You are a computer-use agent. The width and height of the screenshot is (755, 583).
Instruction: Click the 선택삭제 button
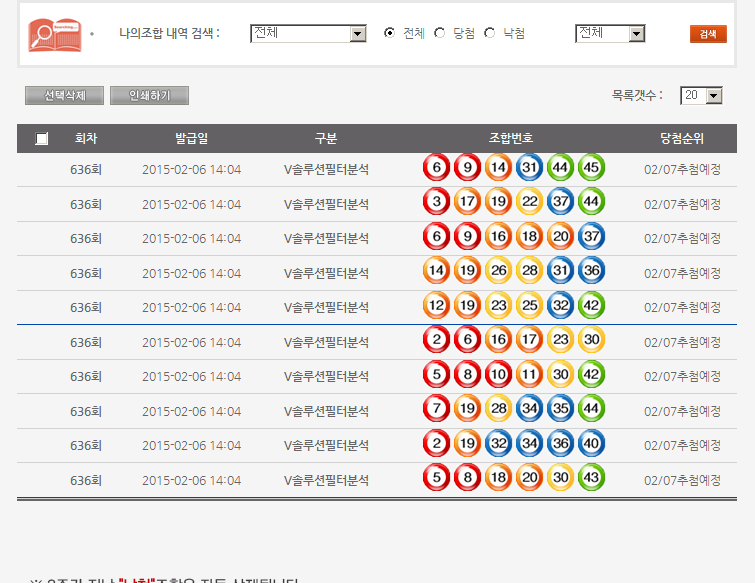click(x=64, y=96)
